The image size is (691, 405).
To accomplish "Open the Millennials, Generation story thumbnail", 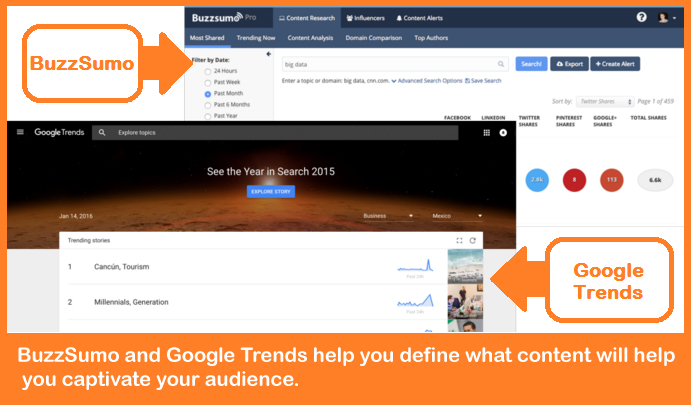I will click(x=465, y=302).
